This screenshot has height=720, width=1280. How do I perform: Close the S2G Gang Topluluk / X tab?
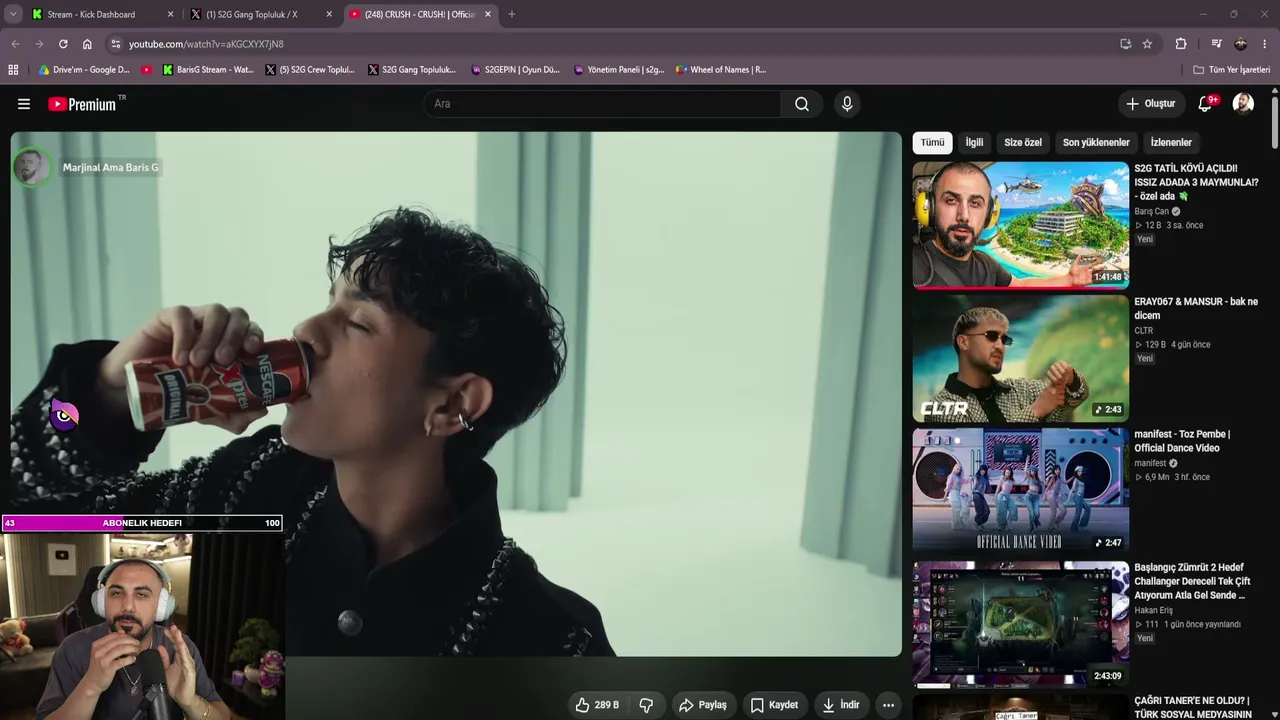330,14
